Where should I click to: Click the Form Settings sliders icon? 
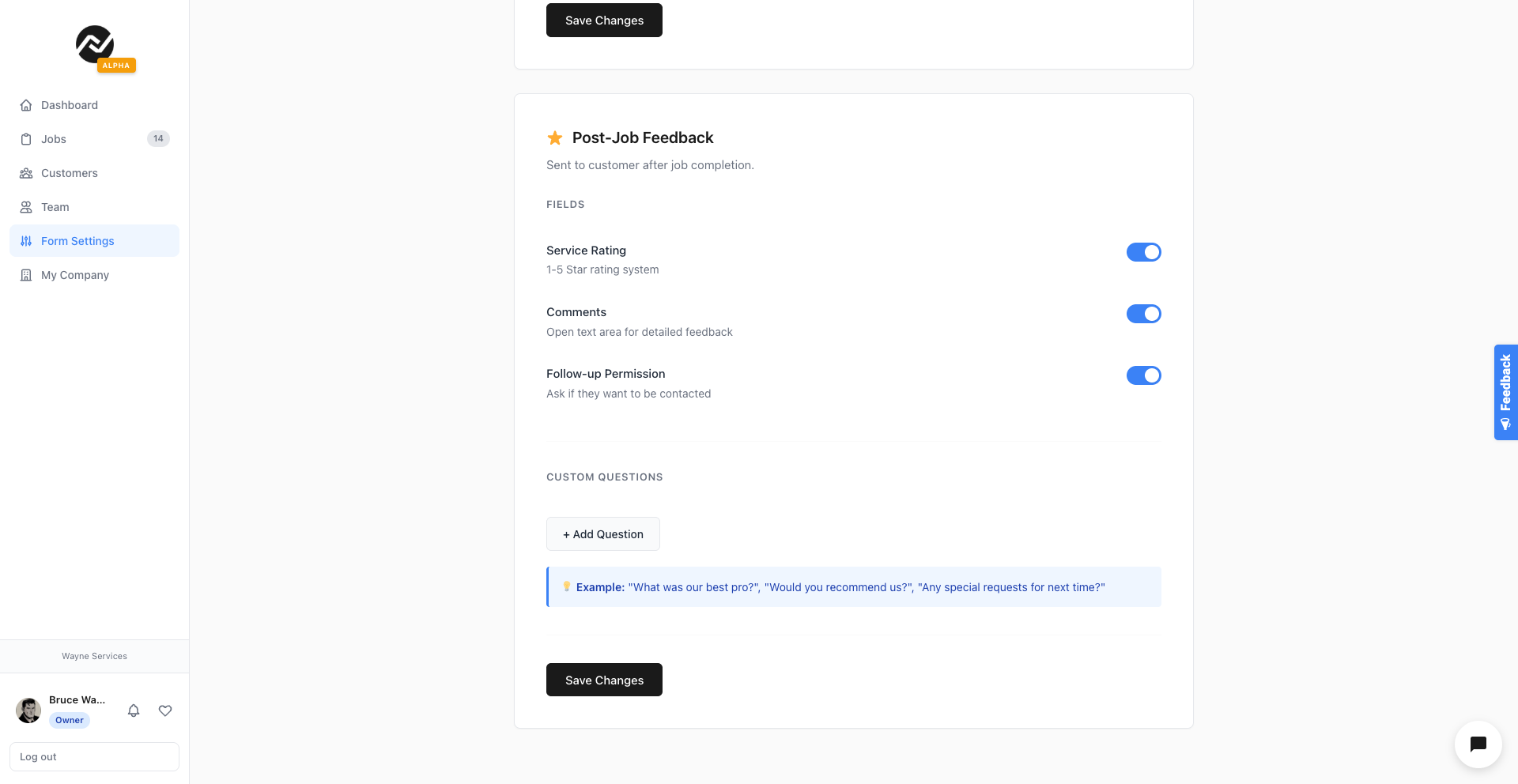pos(26,241)
